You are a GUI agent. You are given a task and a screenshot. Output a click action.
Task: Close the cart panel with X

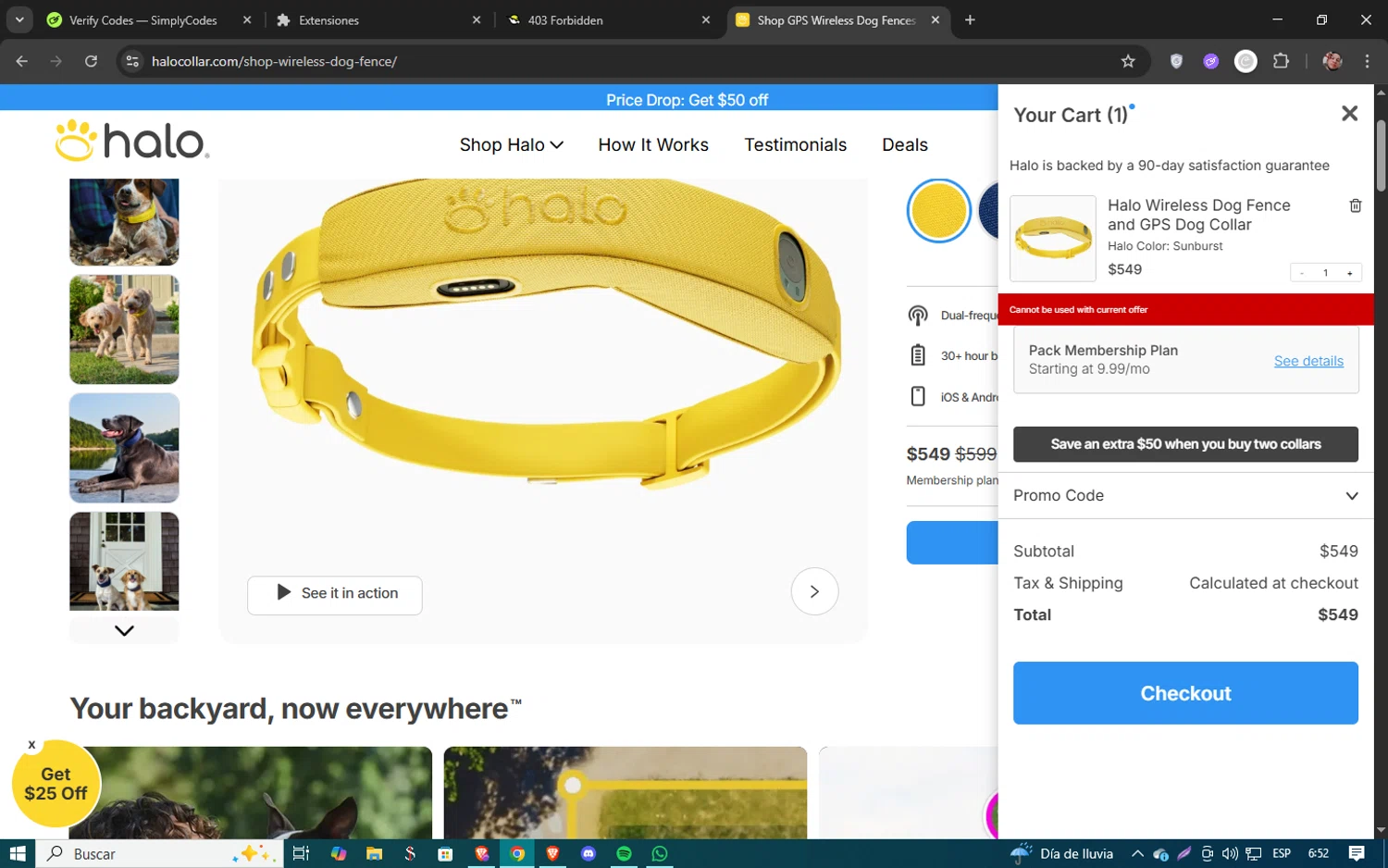click(x=1349, y=114)
